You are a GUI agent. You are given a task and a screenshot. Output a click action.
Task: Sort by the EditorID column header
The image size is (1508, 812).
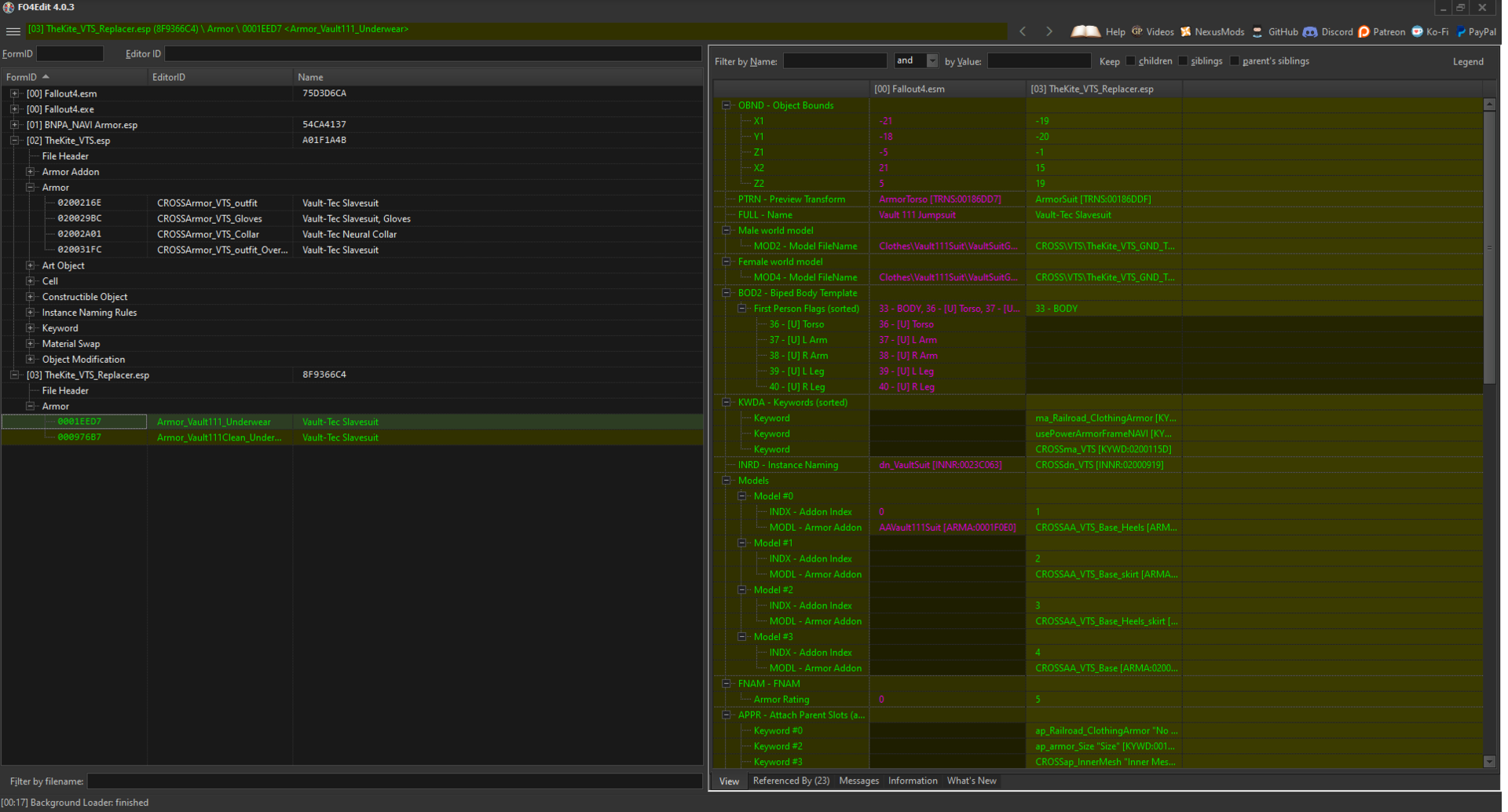click(x=220, y=77)
